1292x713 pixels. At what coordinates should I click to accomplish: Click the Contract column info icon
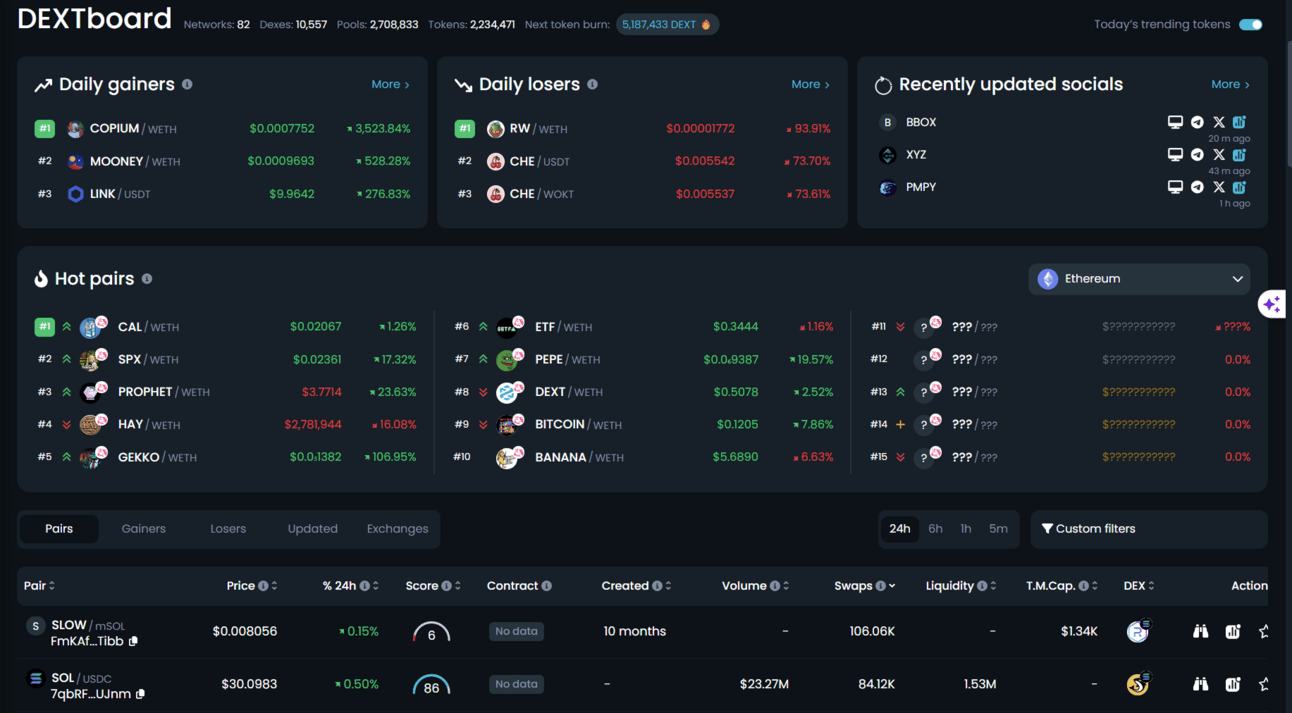point(546,586)
